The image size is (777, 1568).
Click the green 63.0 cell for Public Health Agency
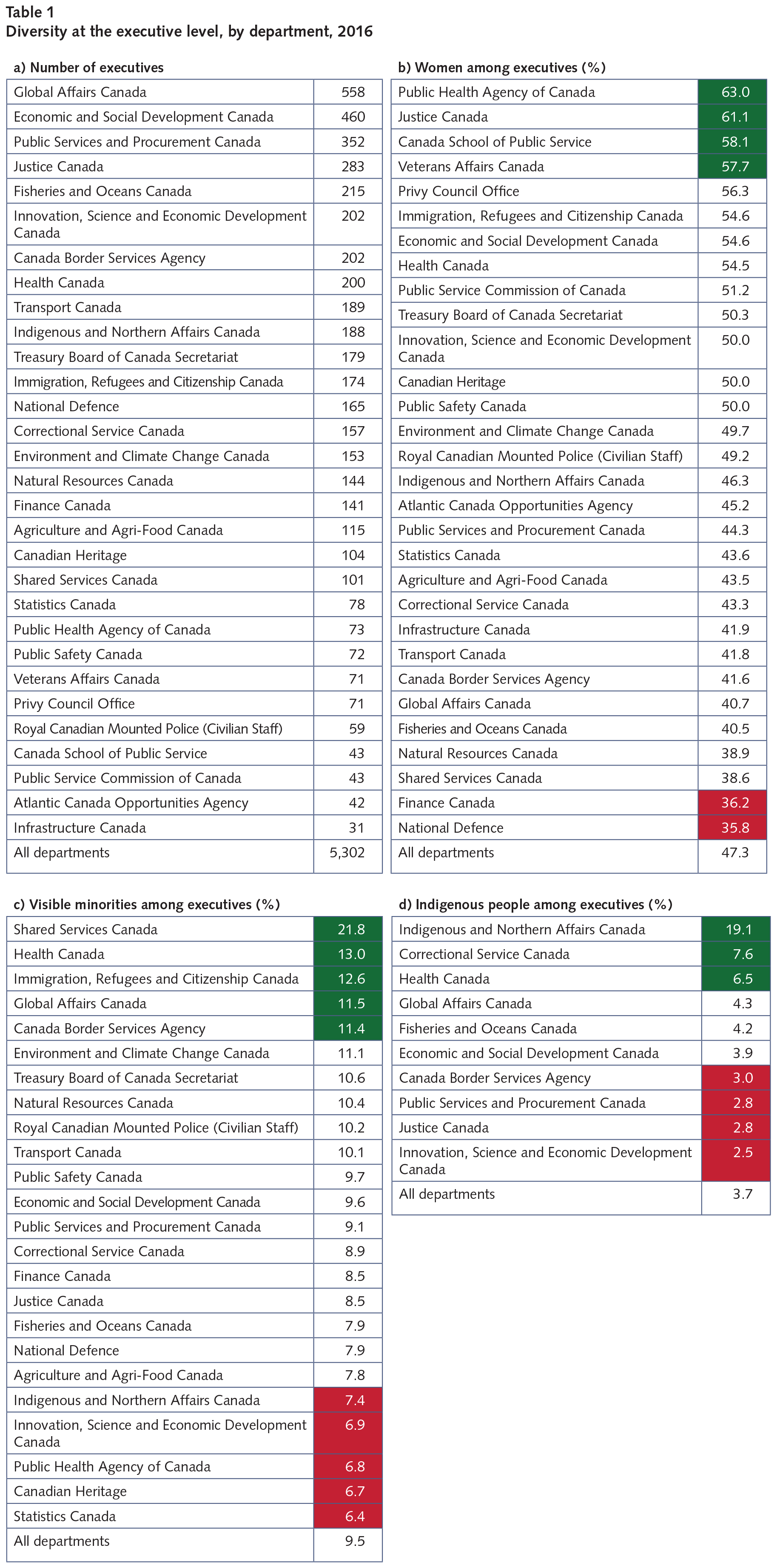(x=732, y=92)
